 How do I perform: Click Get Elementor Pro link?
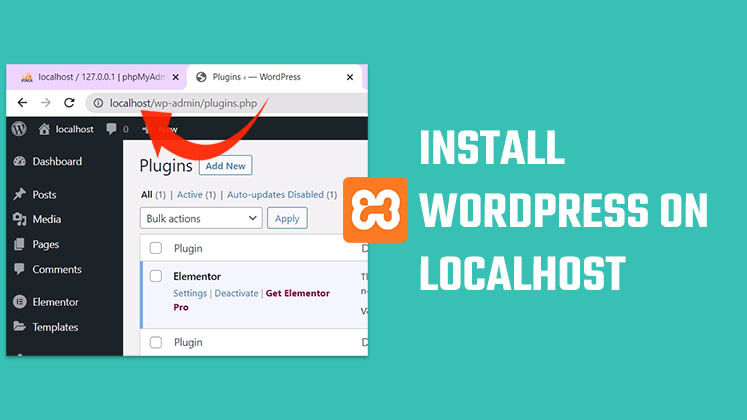pos(297,293)
